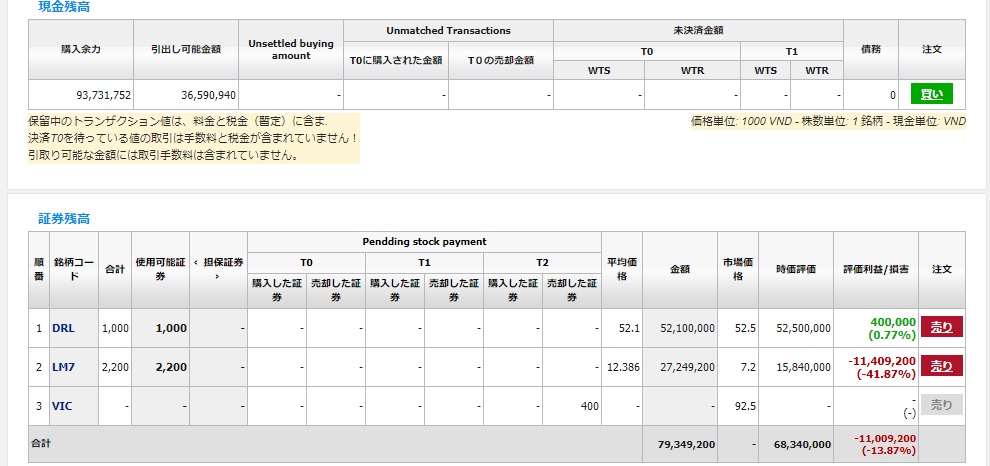This screenshot has height=466, width=990.
Task: Click the 市場価格 column header
Action: coord(738,269)
